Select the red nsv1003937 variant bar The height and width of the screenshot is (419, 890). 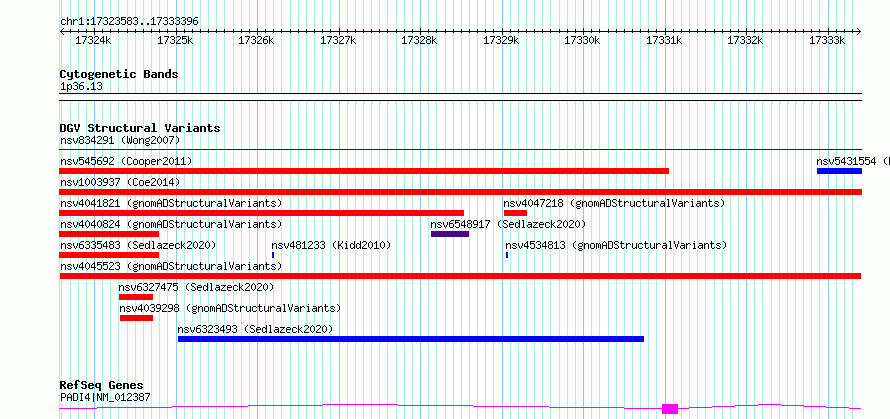[461, 192]
